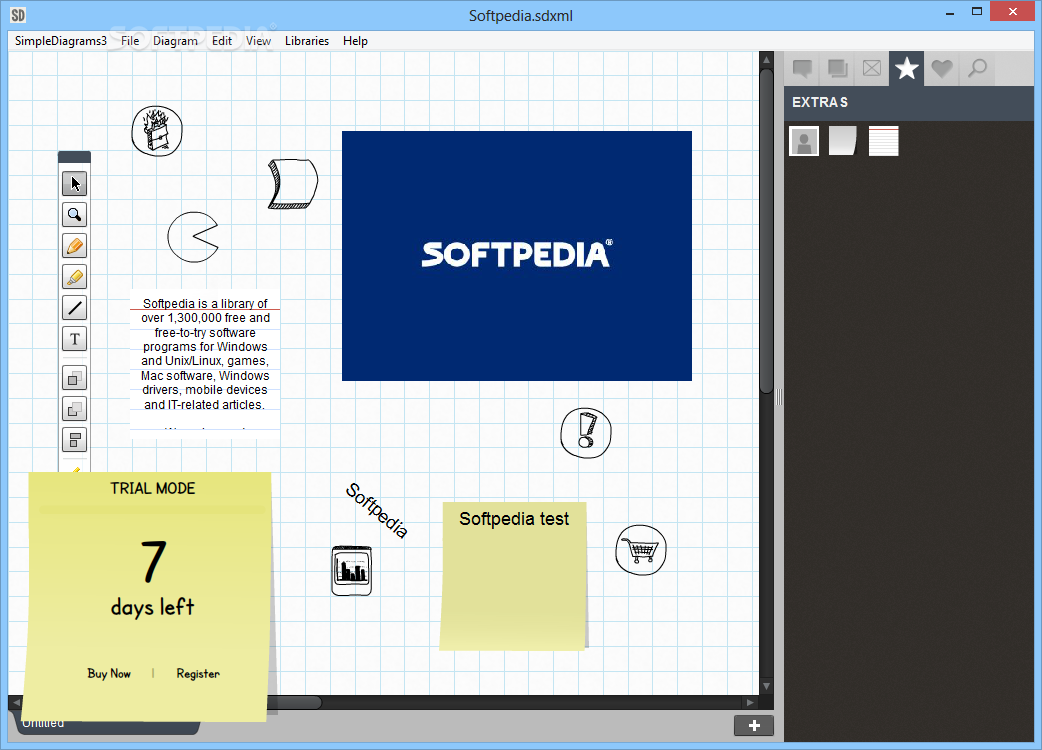Select the magnifier zoom tool
Image resolution: width=1042 pixels, height=750 pixels.
click(74, 215)
